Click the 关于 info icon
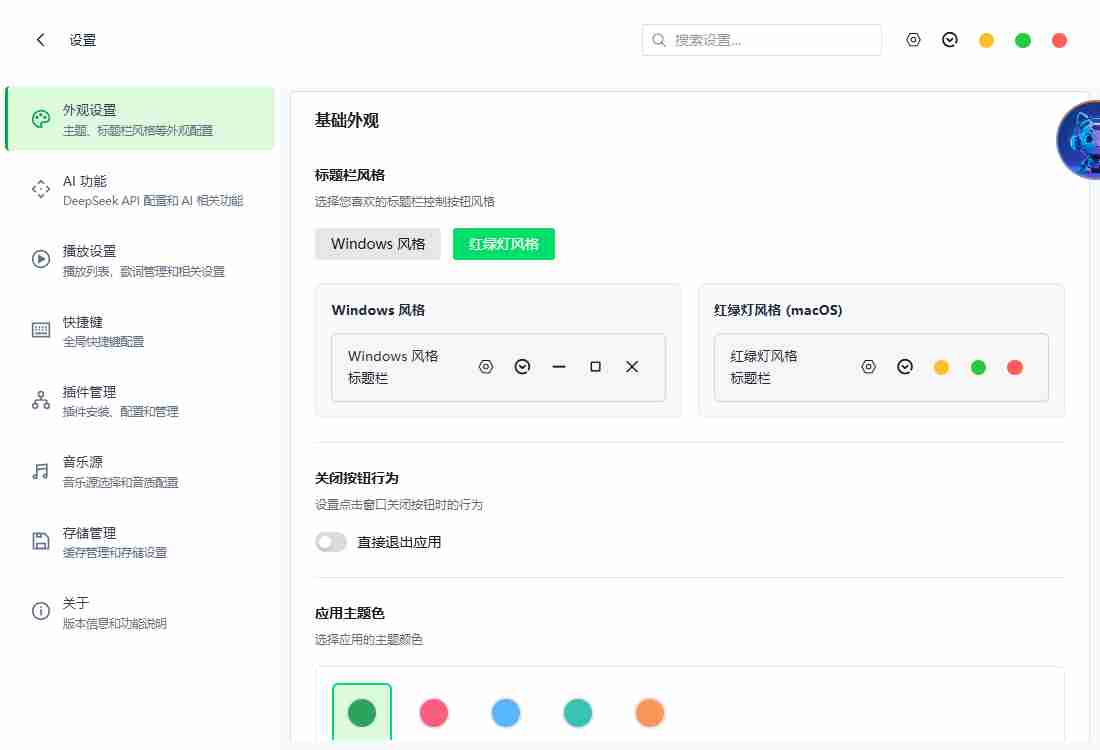The width and height of the screenshot is (1100, 750). tap(40, 611)
